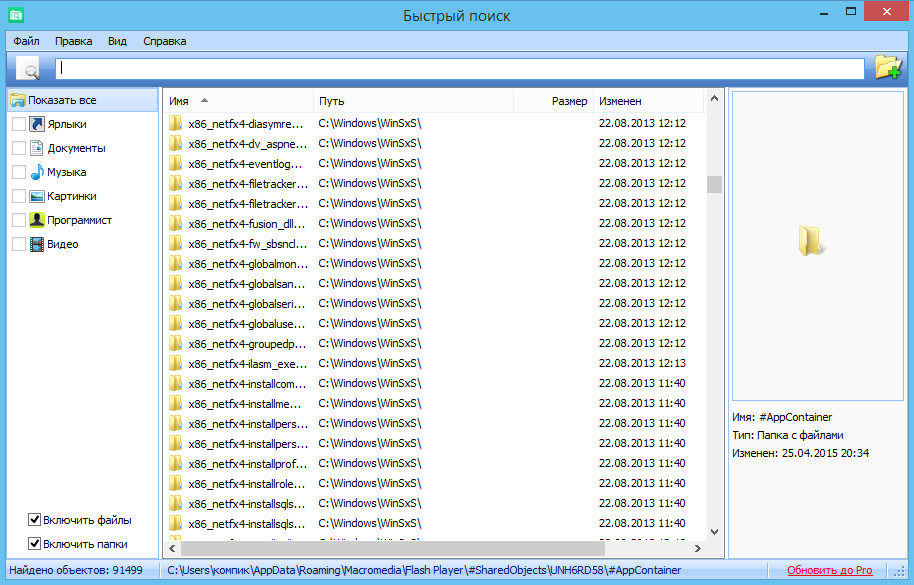This screenshot has width=914, height=585.
Task: Click folder icon of x86_netfx4-dv_aspne… row
Action: [x=175, y=143]
